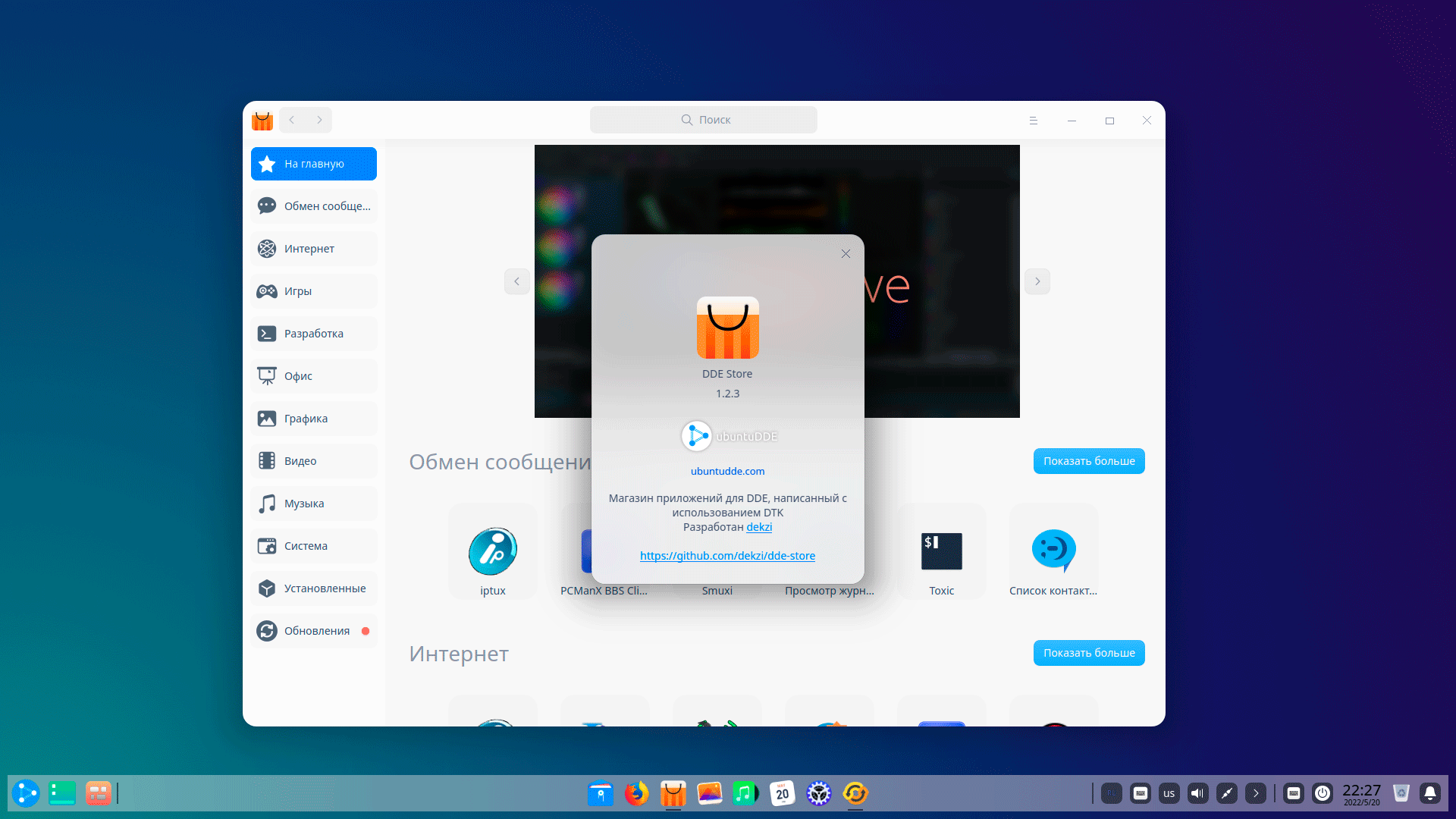Open the Music category
Image resolution: width=1456 pixels, height=819 pixels.
pyautogui.click(x=313, y=504)
